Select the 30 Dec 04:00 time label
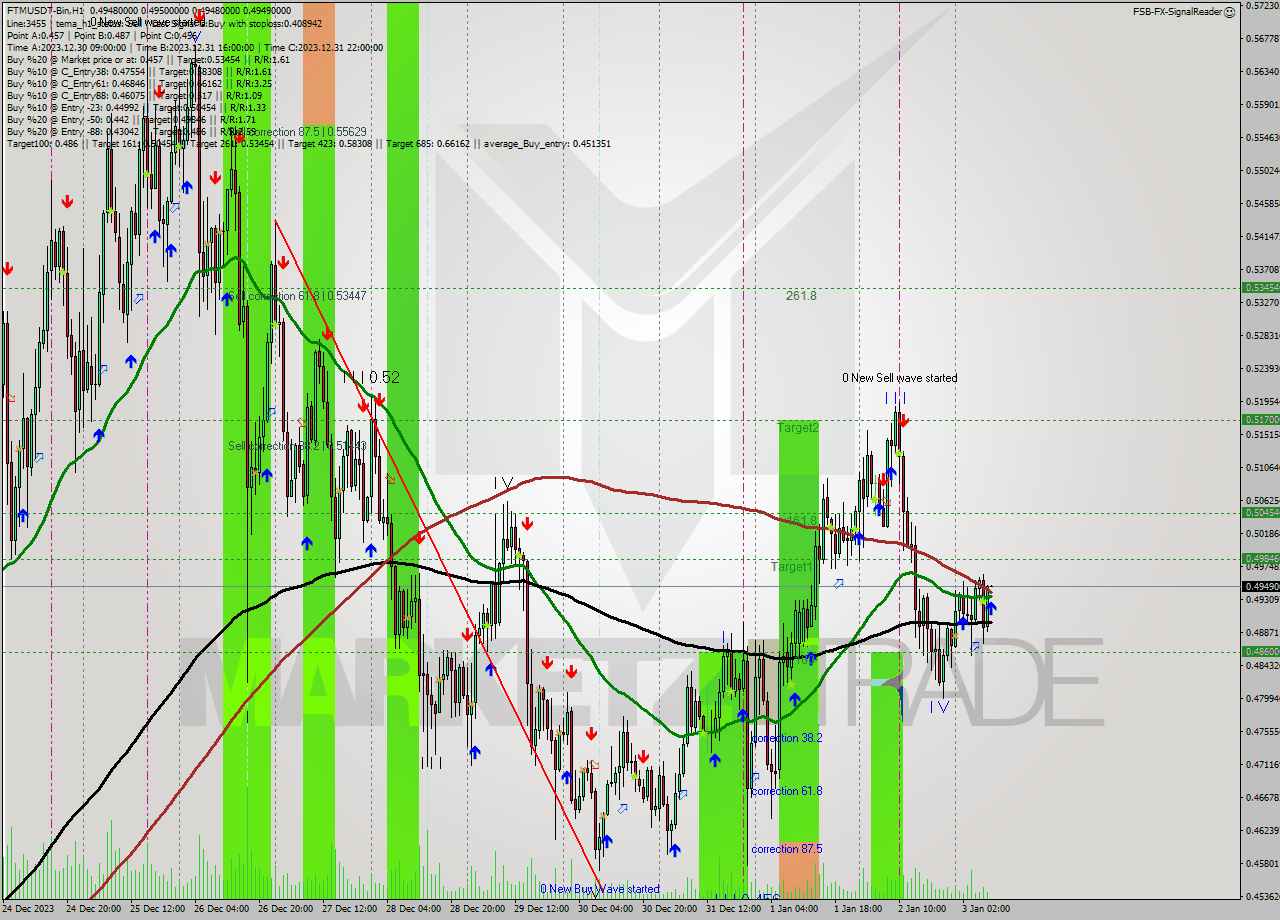The width and height of the screenshot is (1280, 920). 606,910
